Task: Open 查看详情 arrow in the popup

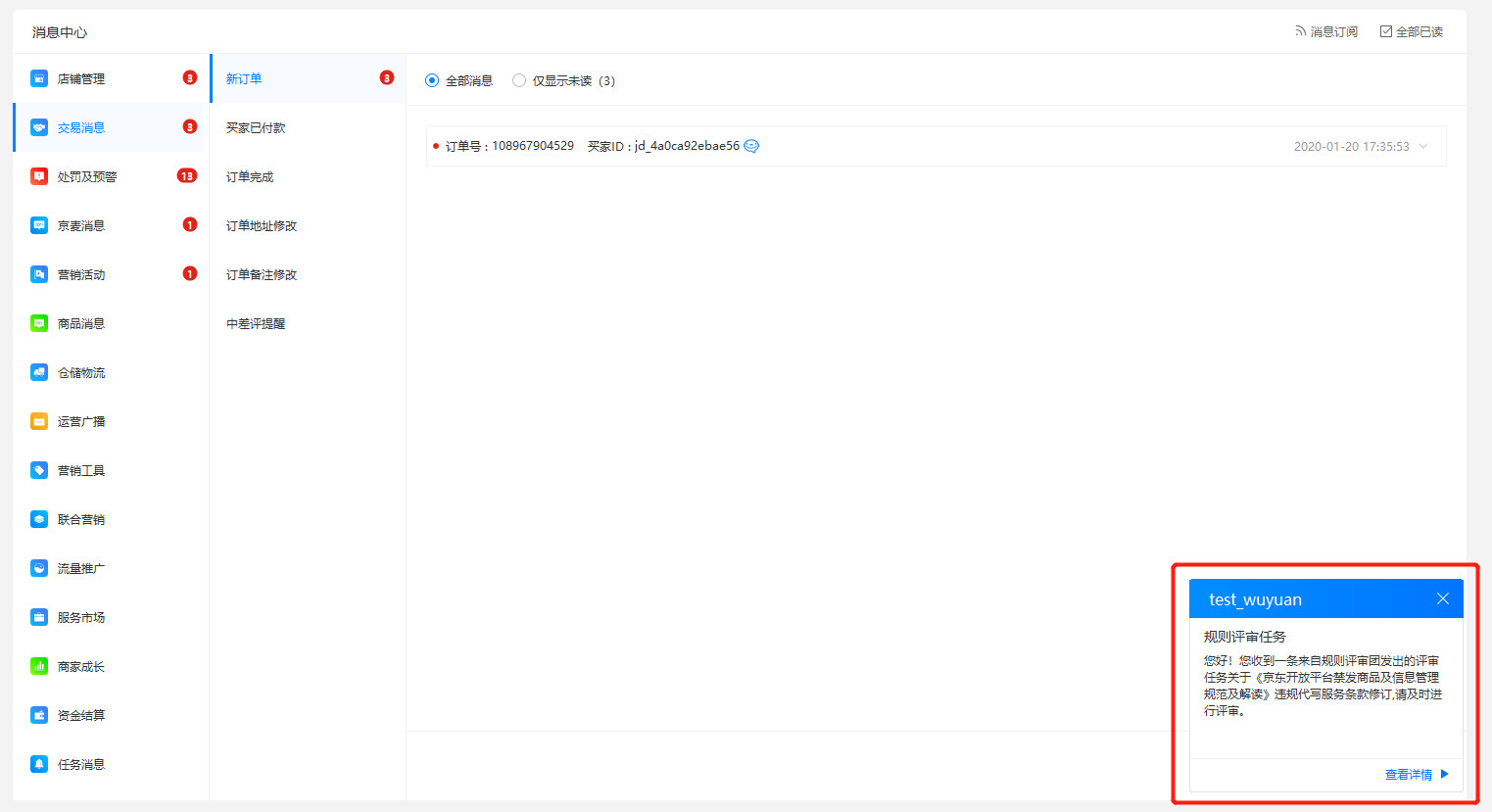Action: coord(1444,774)
